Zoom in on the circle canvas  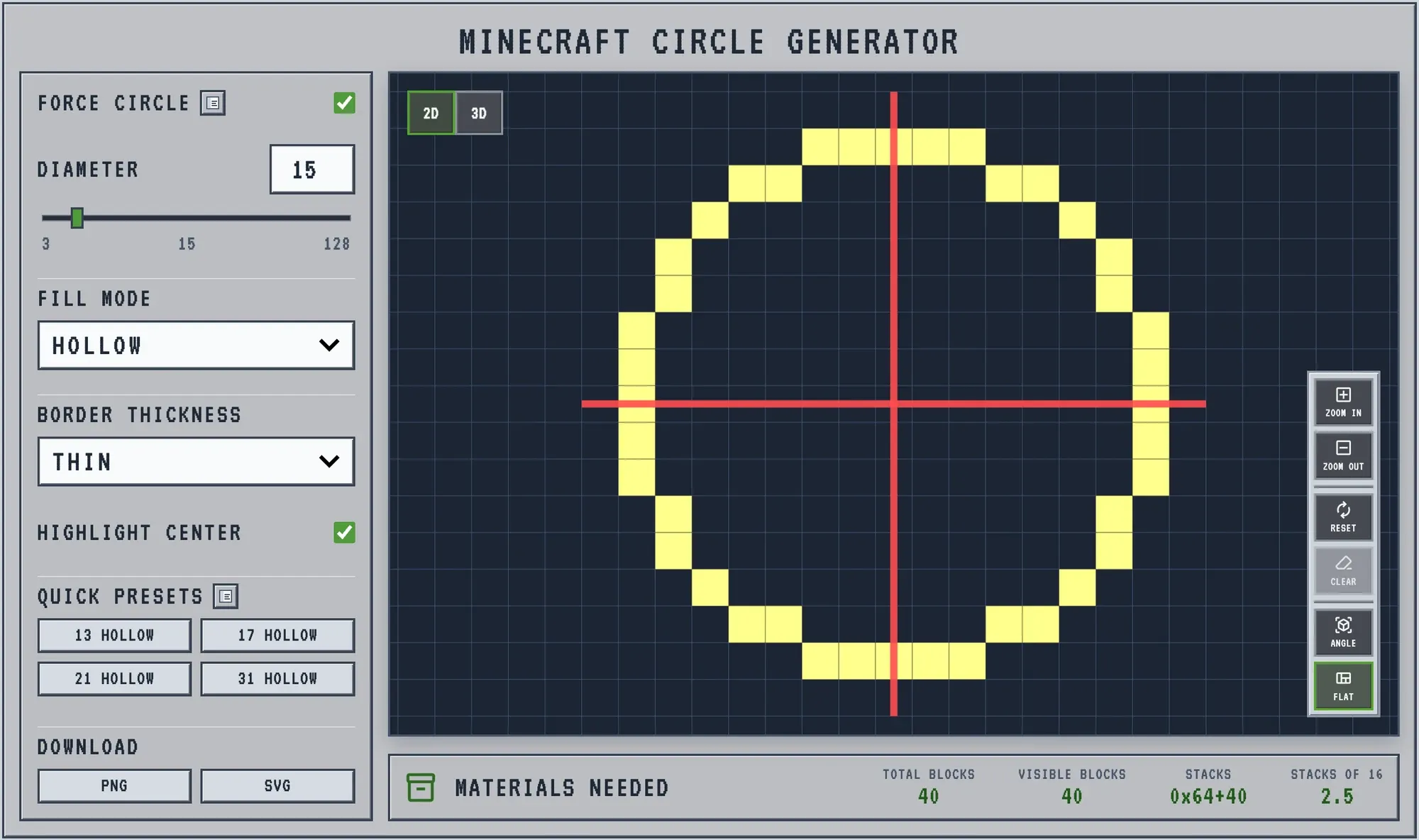tap(1343, 402)
